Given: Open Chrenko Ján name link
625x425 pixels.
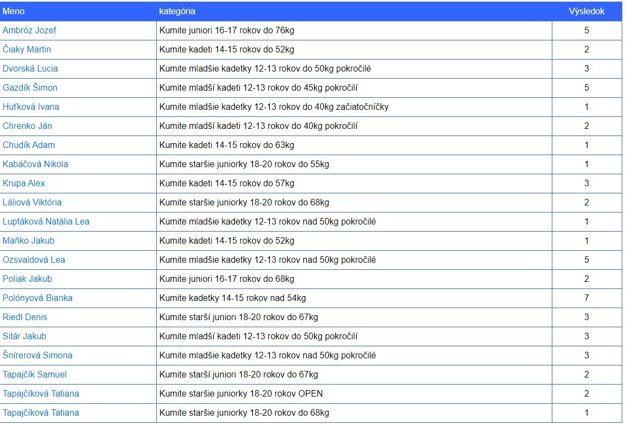Looking at the screenshot, I should point(27,126).
